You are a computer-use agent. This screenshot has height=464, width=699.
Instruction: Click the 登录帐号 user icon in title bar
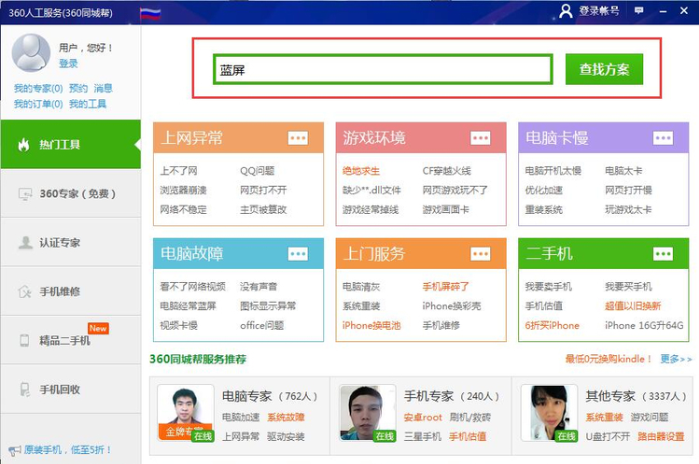[566, 11]
